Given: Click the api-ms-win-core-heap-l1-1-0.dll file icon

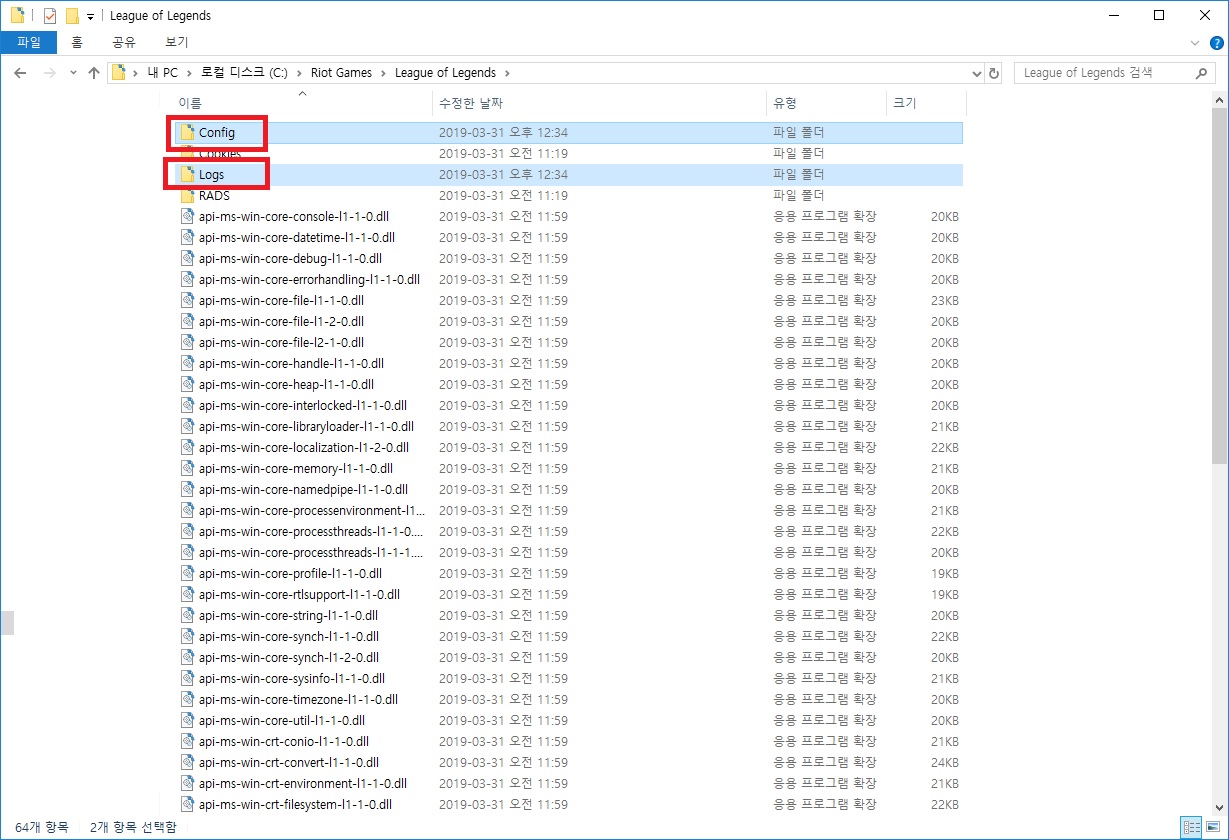Looking at the screenshot, I should 187,385.
